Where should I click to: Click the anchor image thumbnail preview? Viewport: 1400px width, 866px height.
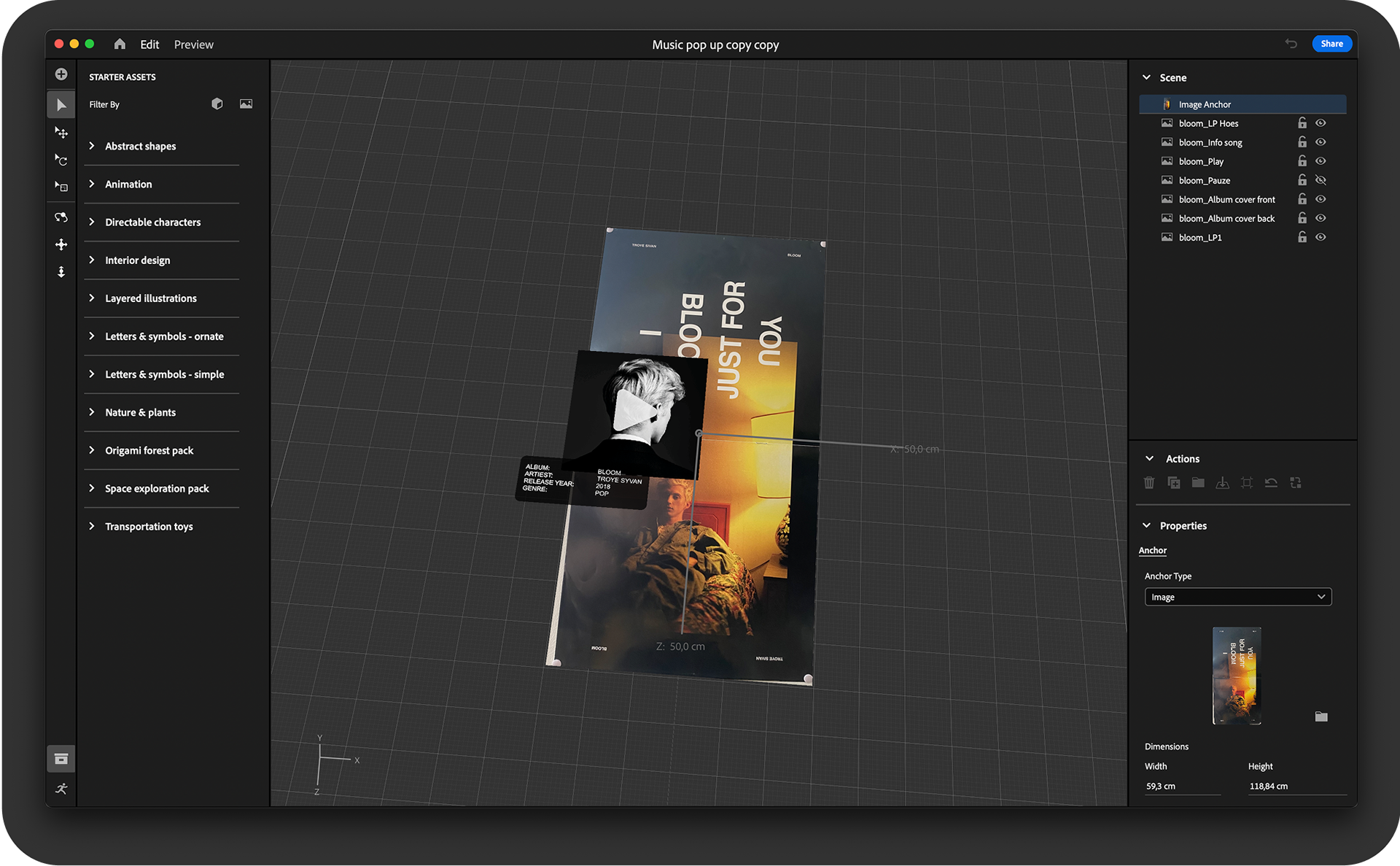click(1237, 676)
